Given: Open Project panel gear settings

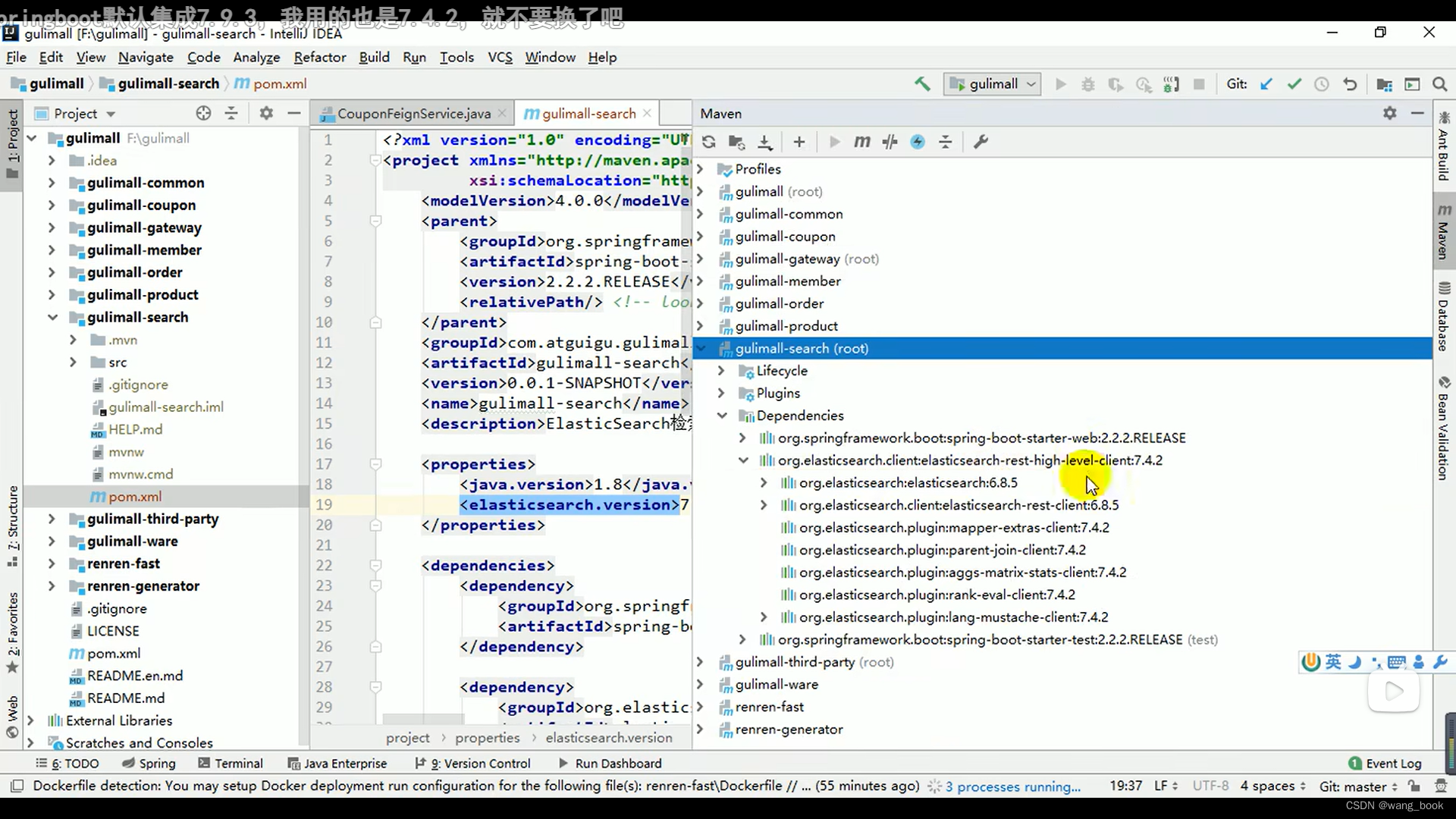Looking at the screenshot, I should coord(266,113).
